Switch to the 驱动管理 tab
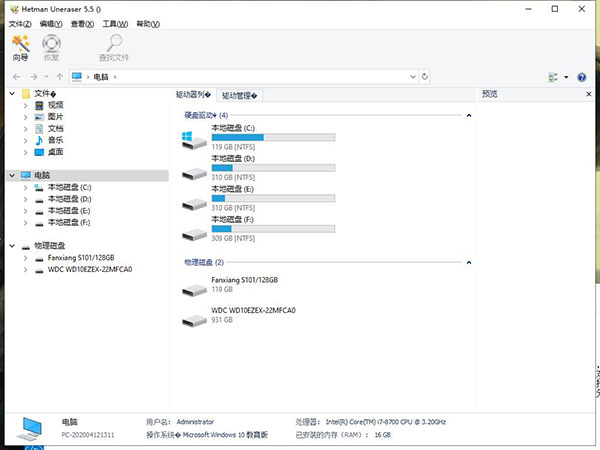 tap(240, 95)
